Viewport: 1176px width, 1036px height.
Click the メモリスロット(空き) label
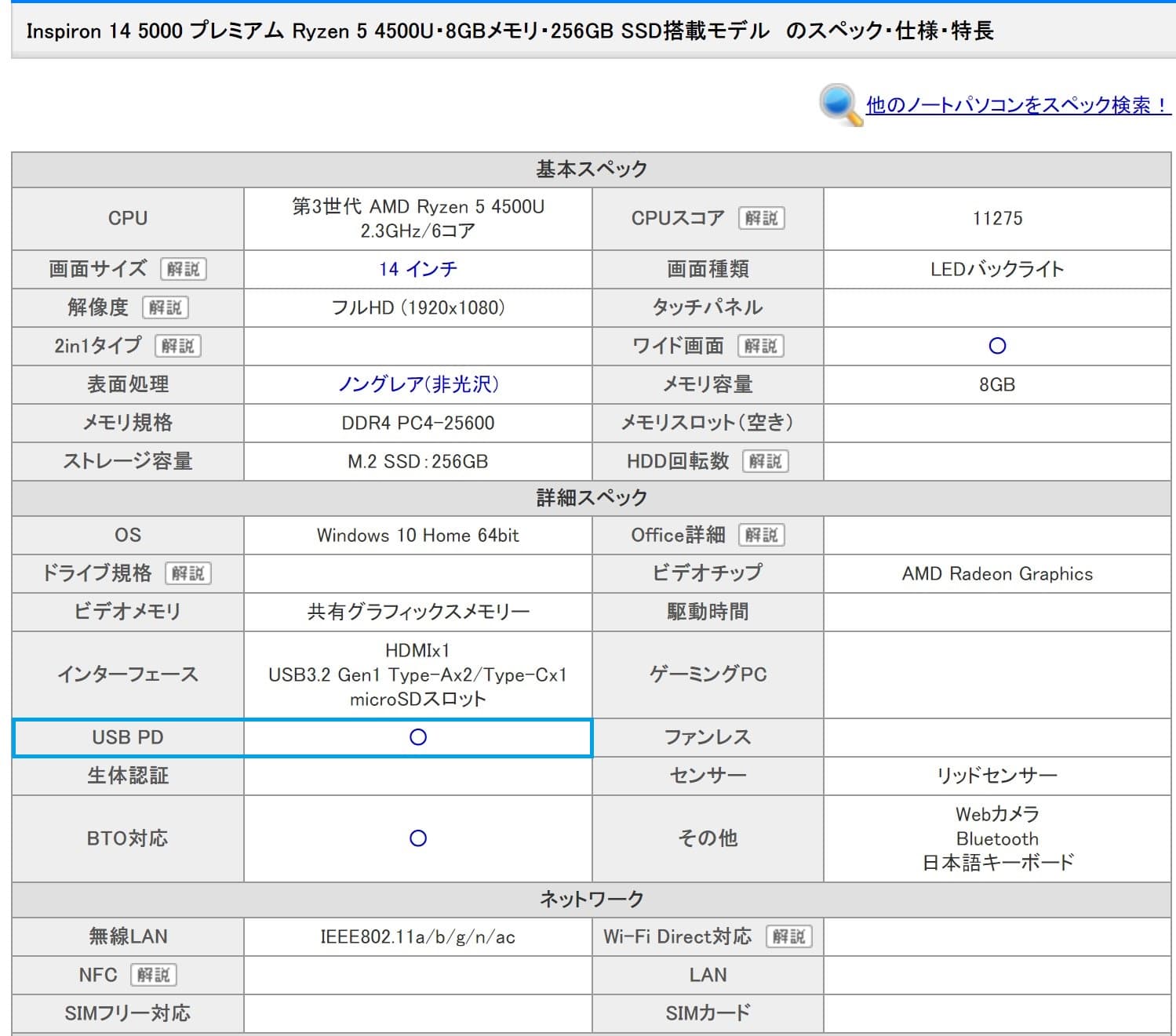[708, 423]
